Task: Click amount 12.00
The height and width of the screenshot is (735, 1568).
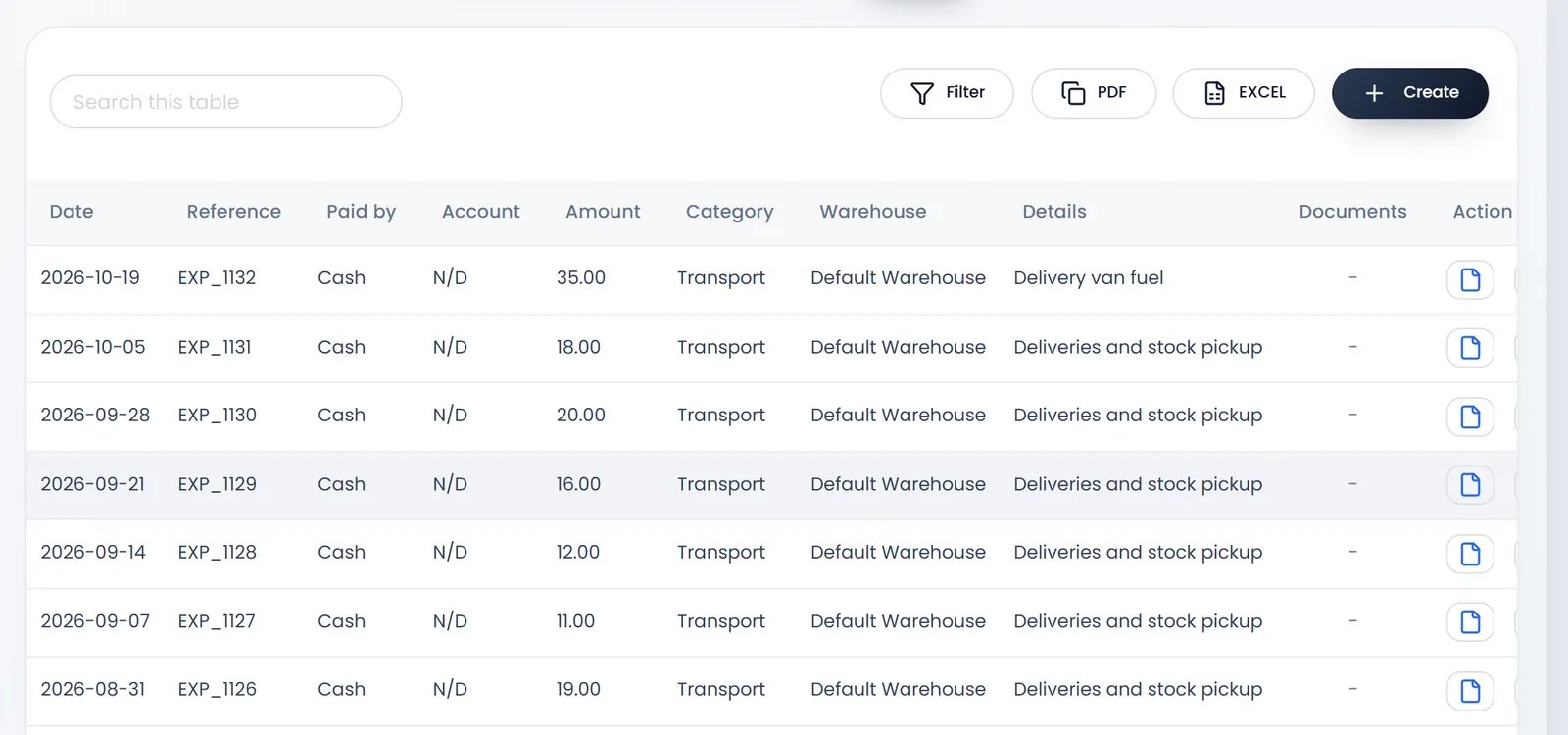Action: [578, 553]
